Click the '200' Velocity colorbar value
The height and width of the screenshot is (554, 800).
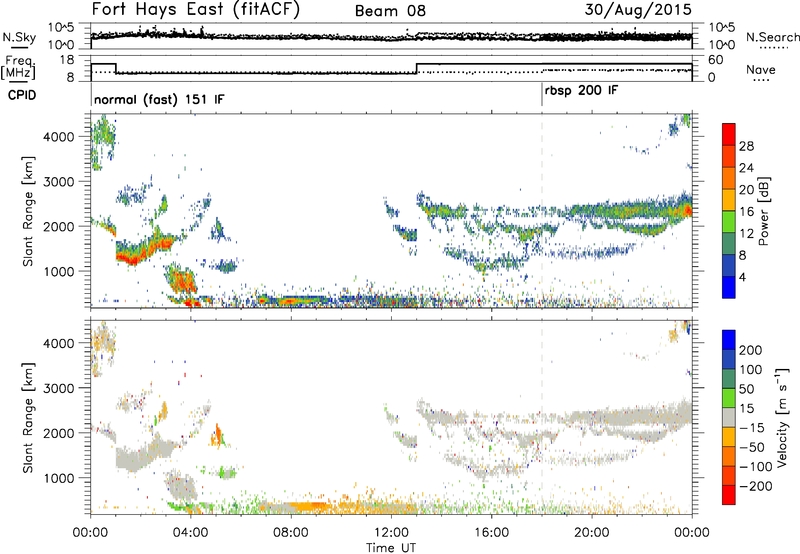(x=751, y=350)
